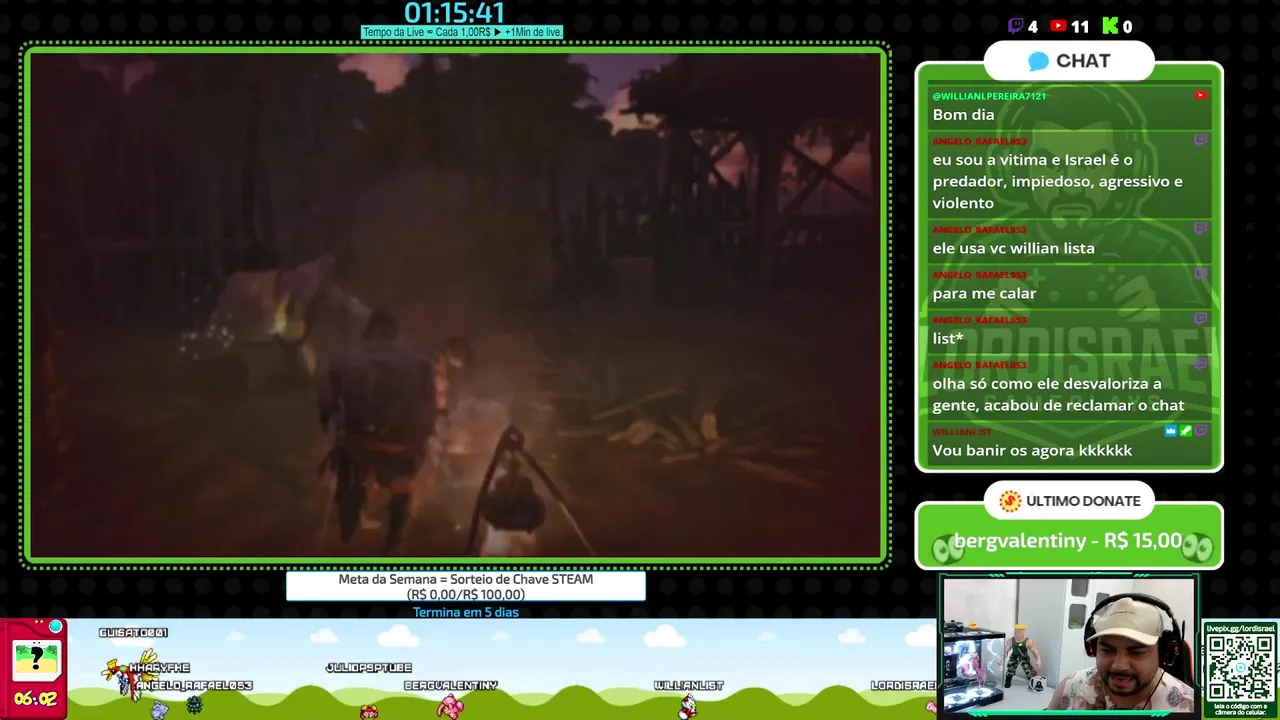
Task: Click the WILLIANLIST username in chat
Action: tap(962, 432)
